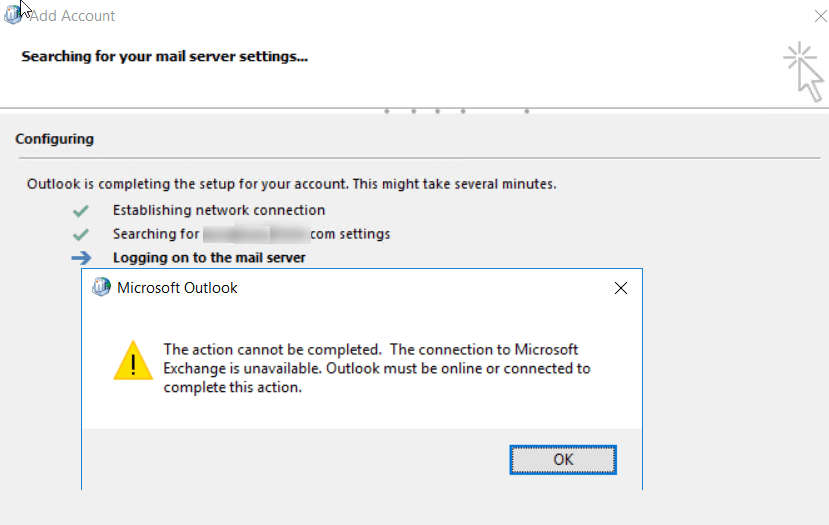Click the error message text in dialog
Image resolution: width=829 pixels, height=525 pixels.
pos(376,369)
